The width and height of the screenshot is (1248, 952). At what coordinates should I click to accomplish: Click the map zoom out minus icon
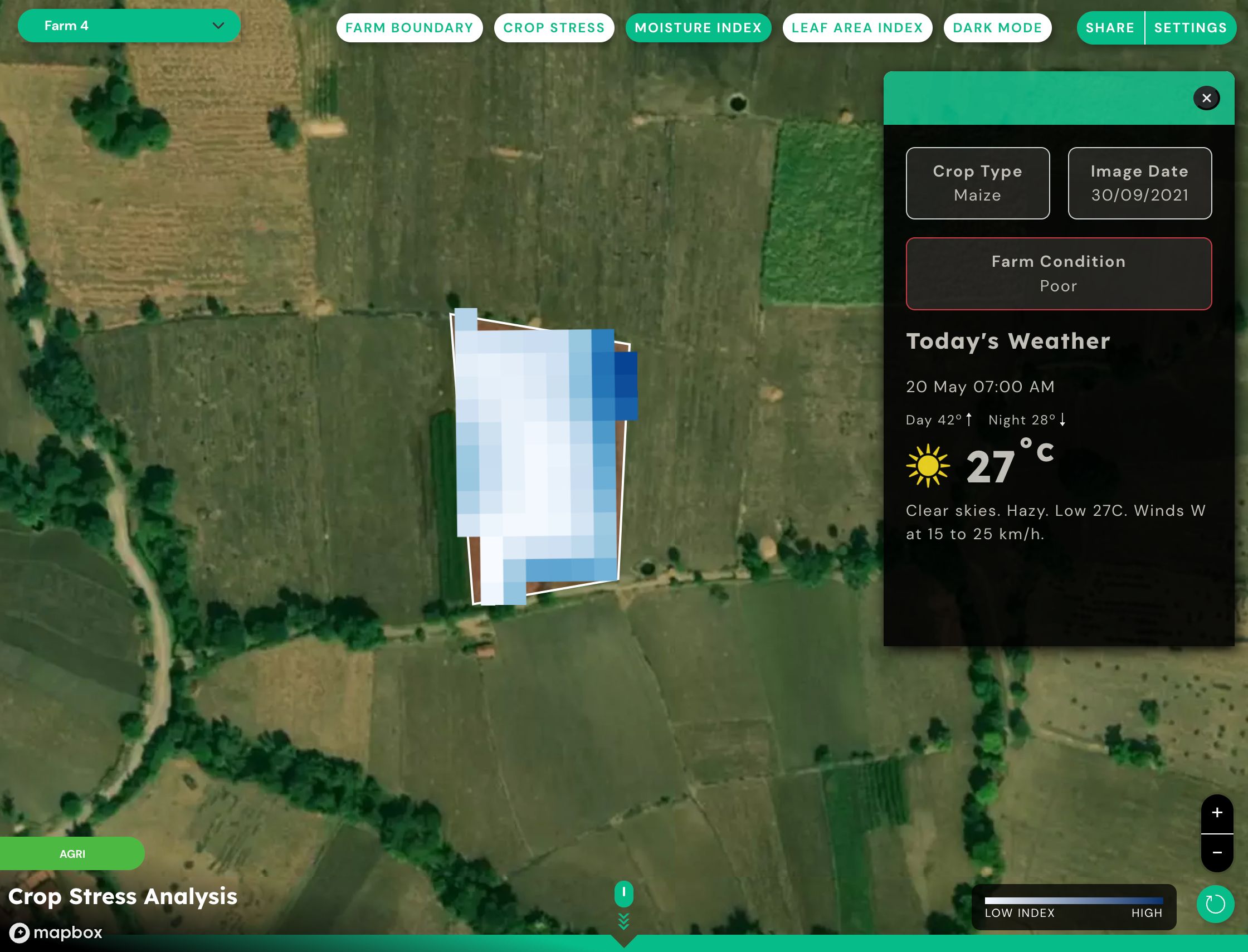1217,853
